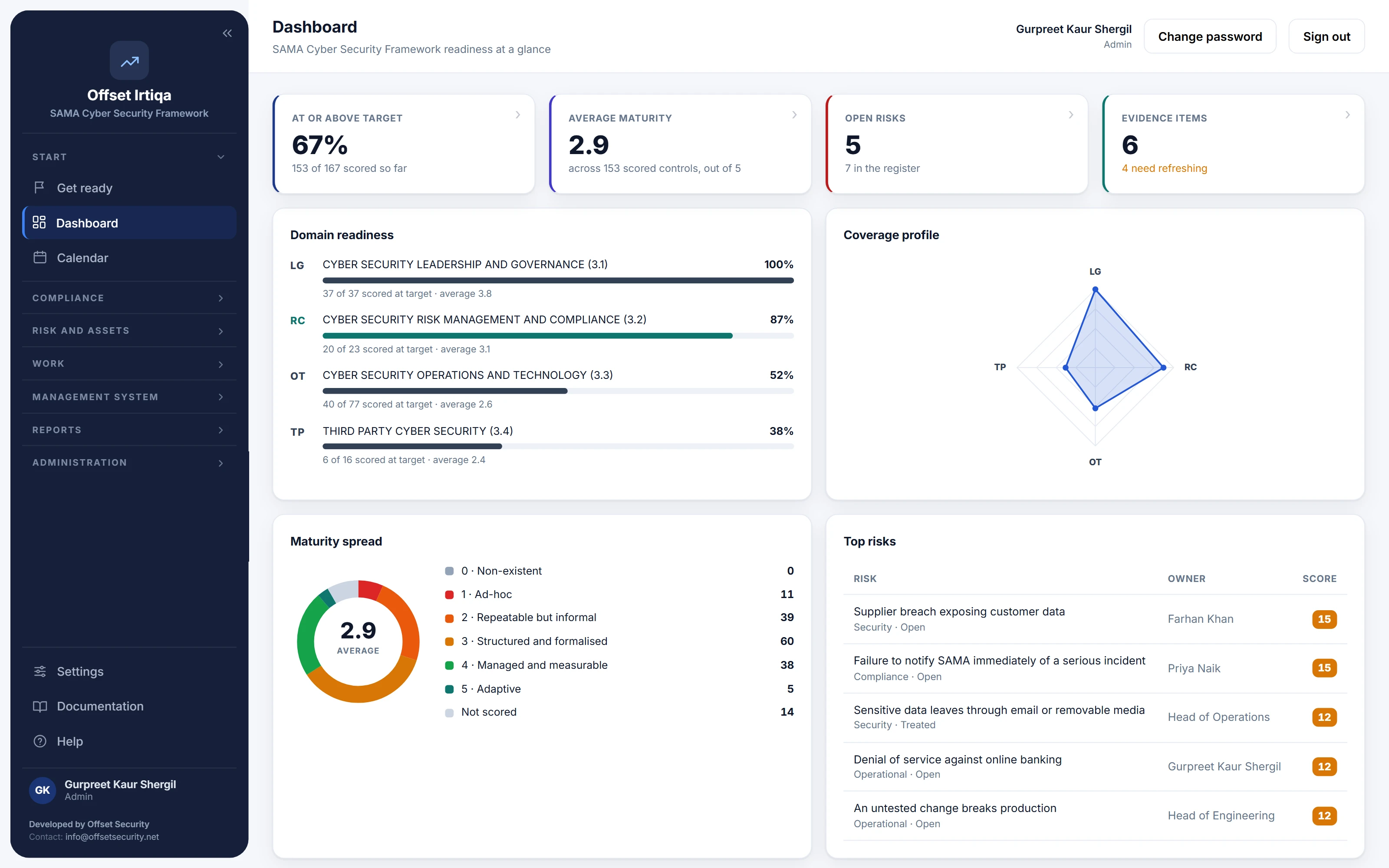Open Settings from sidebar

coord(129,671)
